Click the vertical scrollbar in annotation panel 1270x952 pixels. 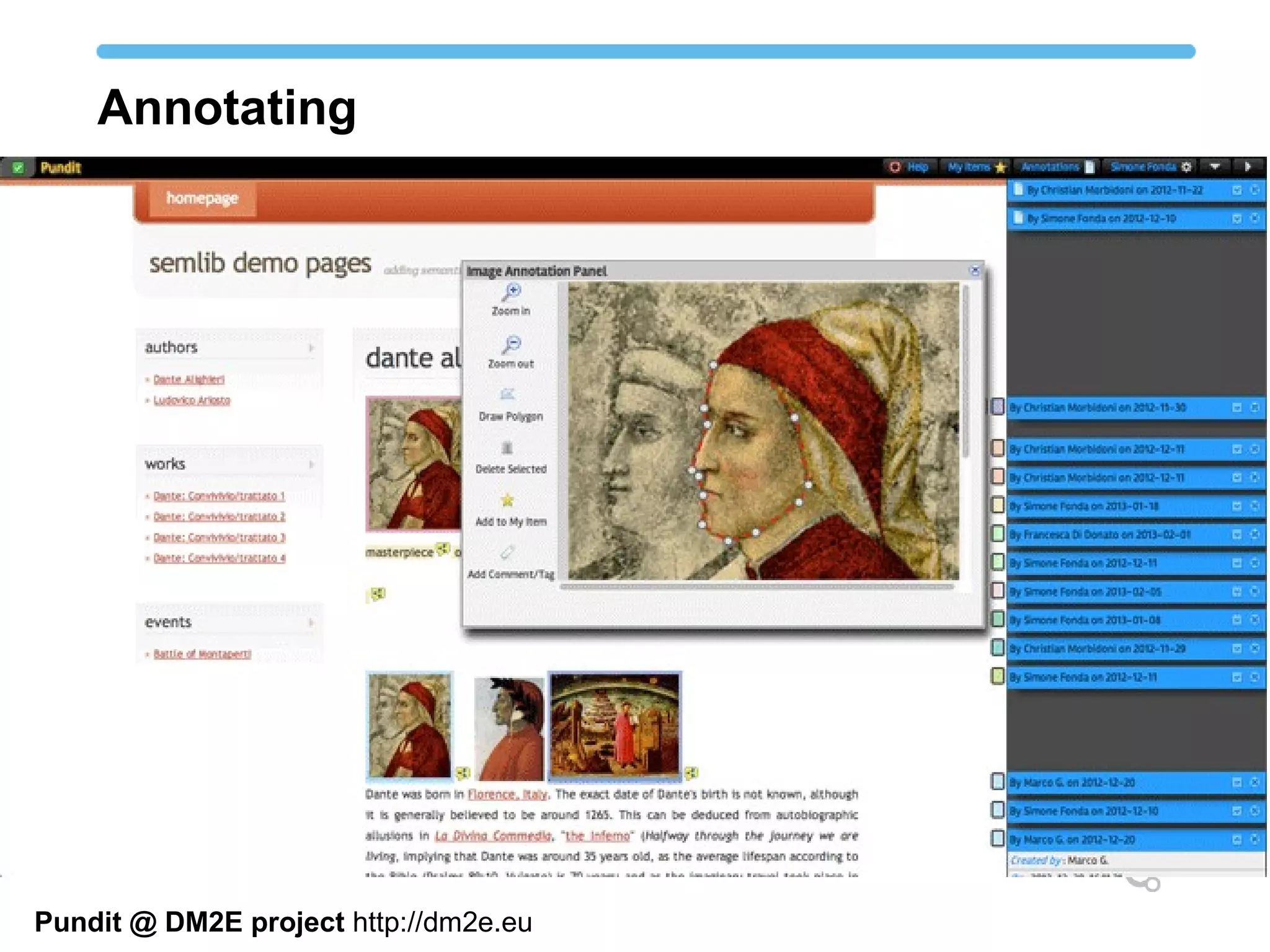966,372
